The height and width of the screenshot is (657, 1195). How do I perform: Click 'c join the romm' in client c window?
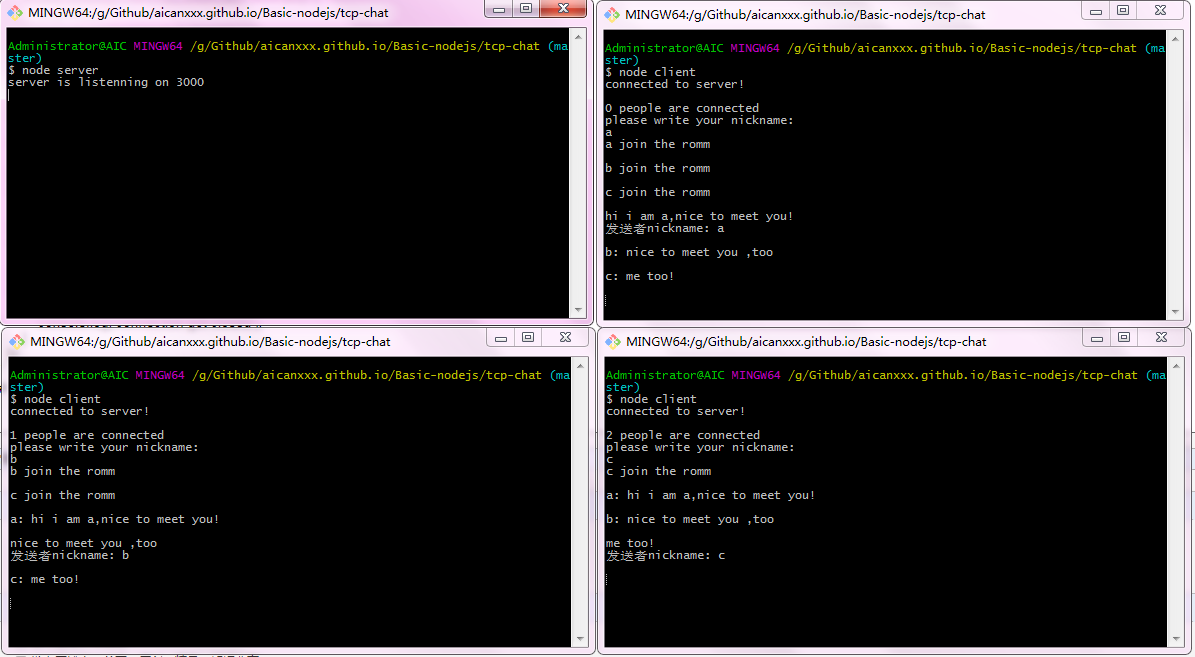click(658, 471)
